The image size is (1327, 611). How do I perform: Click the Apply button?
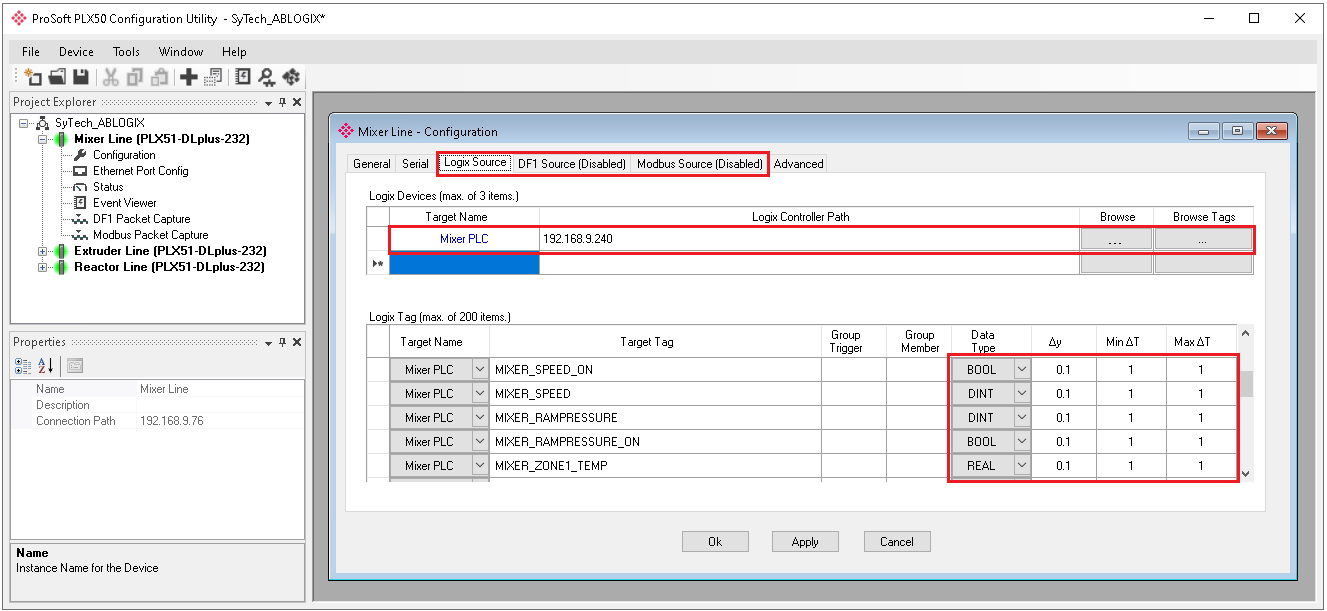pyautogui.click(x=805, y=542)
